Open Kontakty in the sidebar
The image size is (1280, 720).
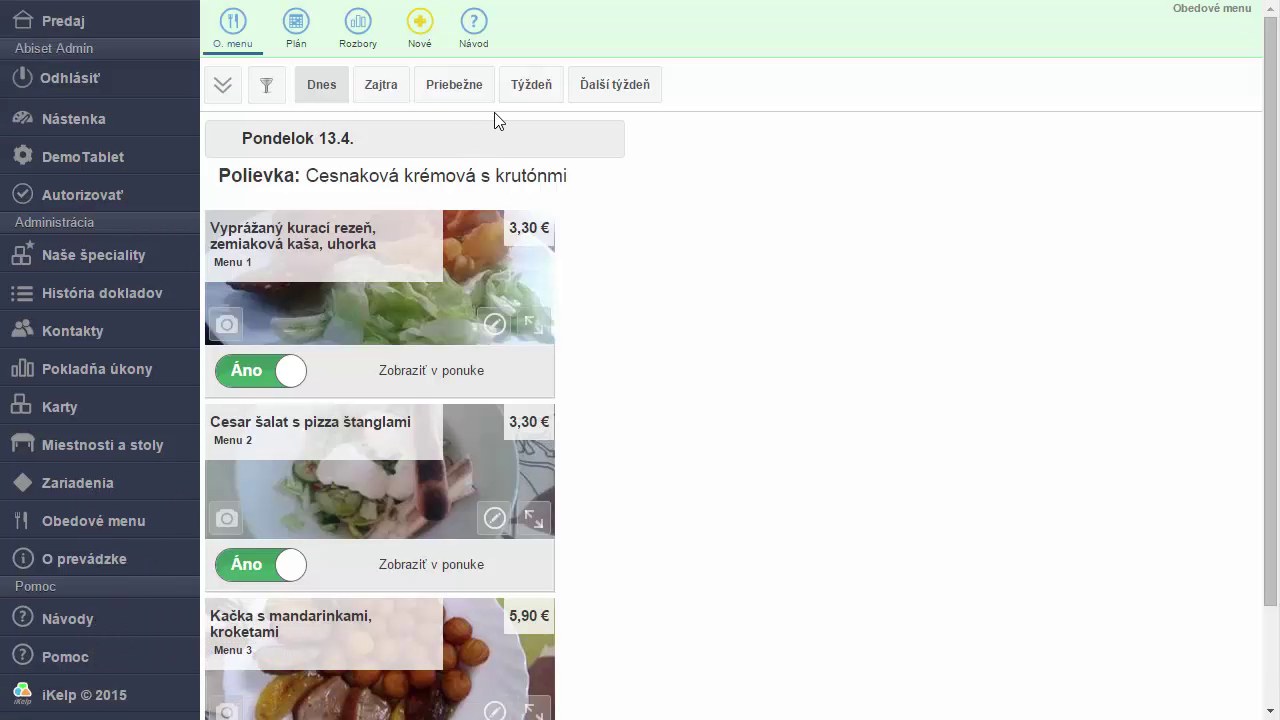tap(100, 330)
